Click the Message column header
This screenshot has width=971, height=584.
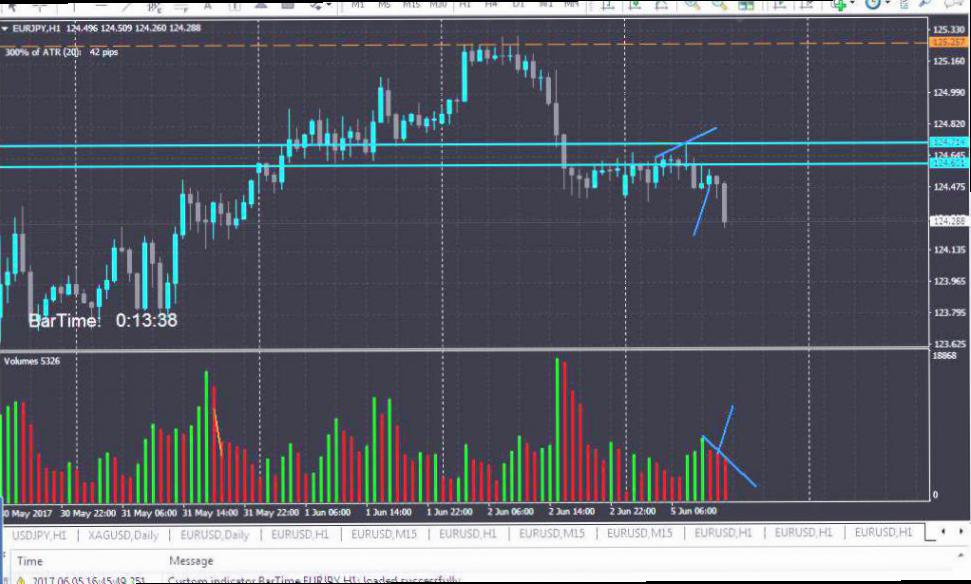coord(192,561)
